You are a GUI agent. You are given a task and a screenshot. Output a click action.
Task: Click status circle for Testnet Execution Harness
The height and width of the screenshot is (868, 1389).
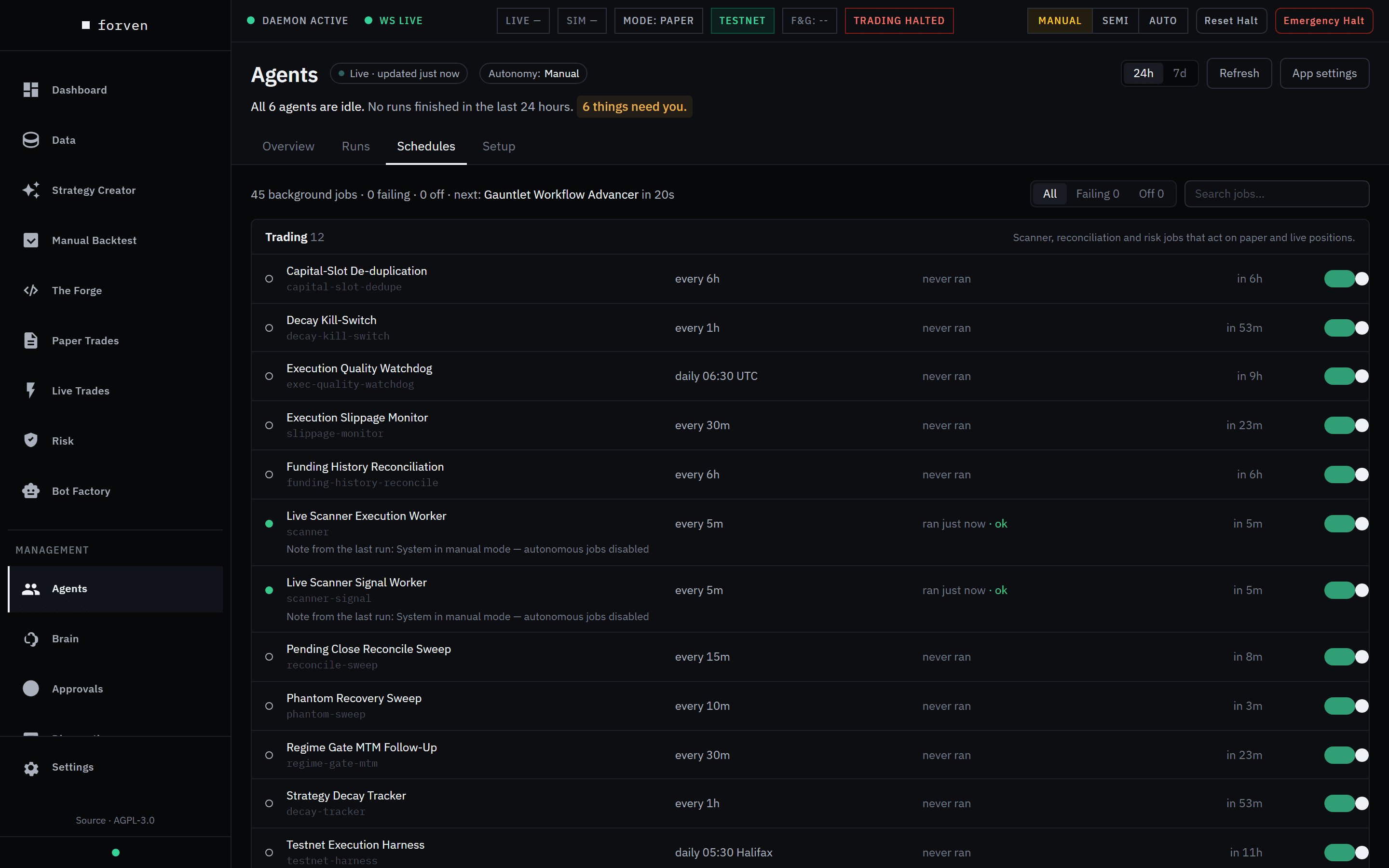[x=269, y=853]
